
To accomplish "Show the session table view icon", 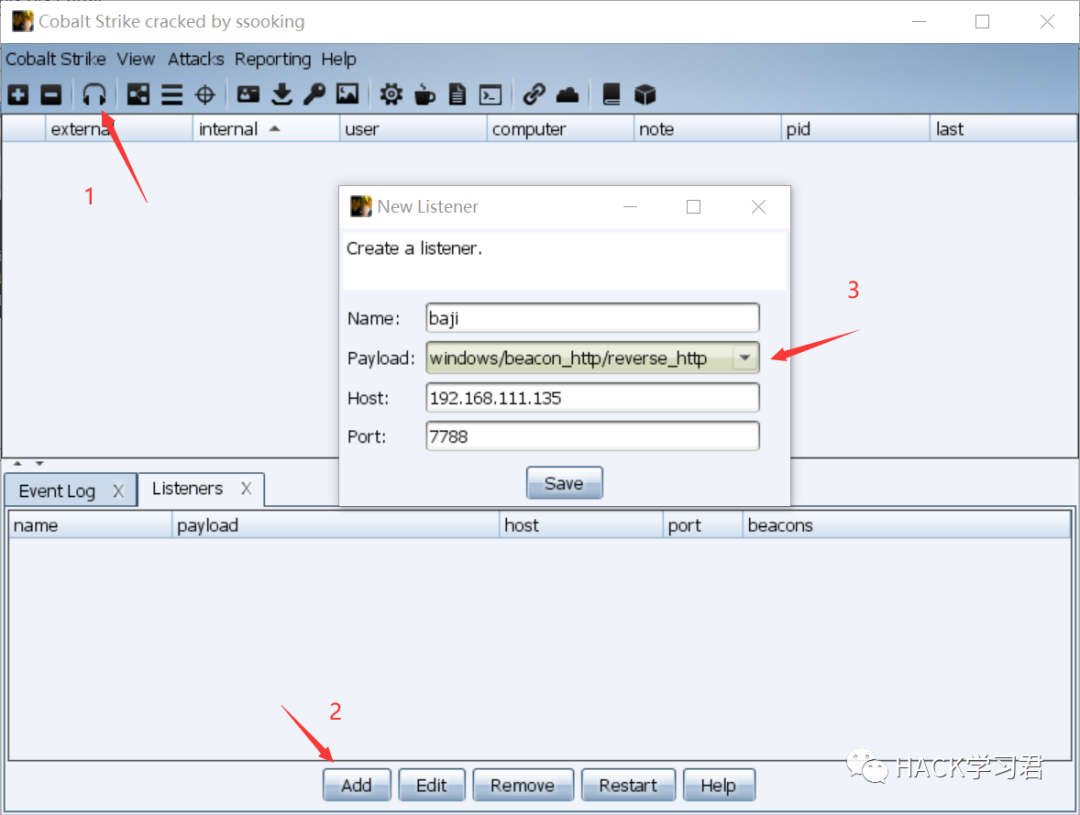I will tap(172, 94).
